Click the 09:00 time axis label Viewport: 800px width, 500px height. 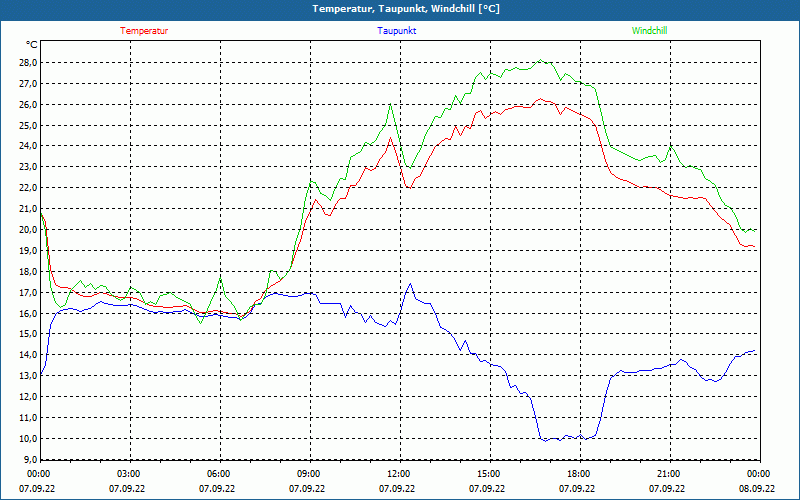(308, 474)
